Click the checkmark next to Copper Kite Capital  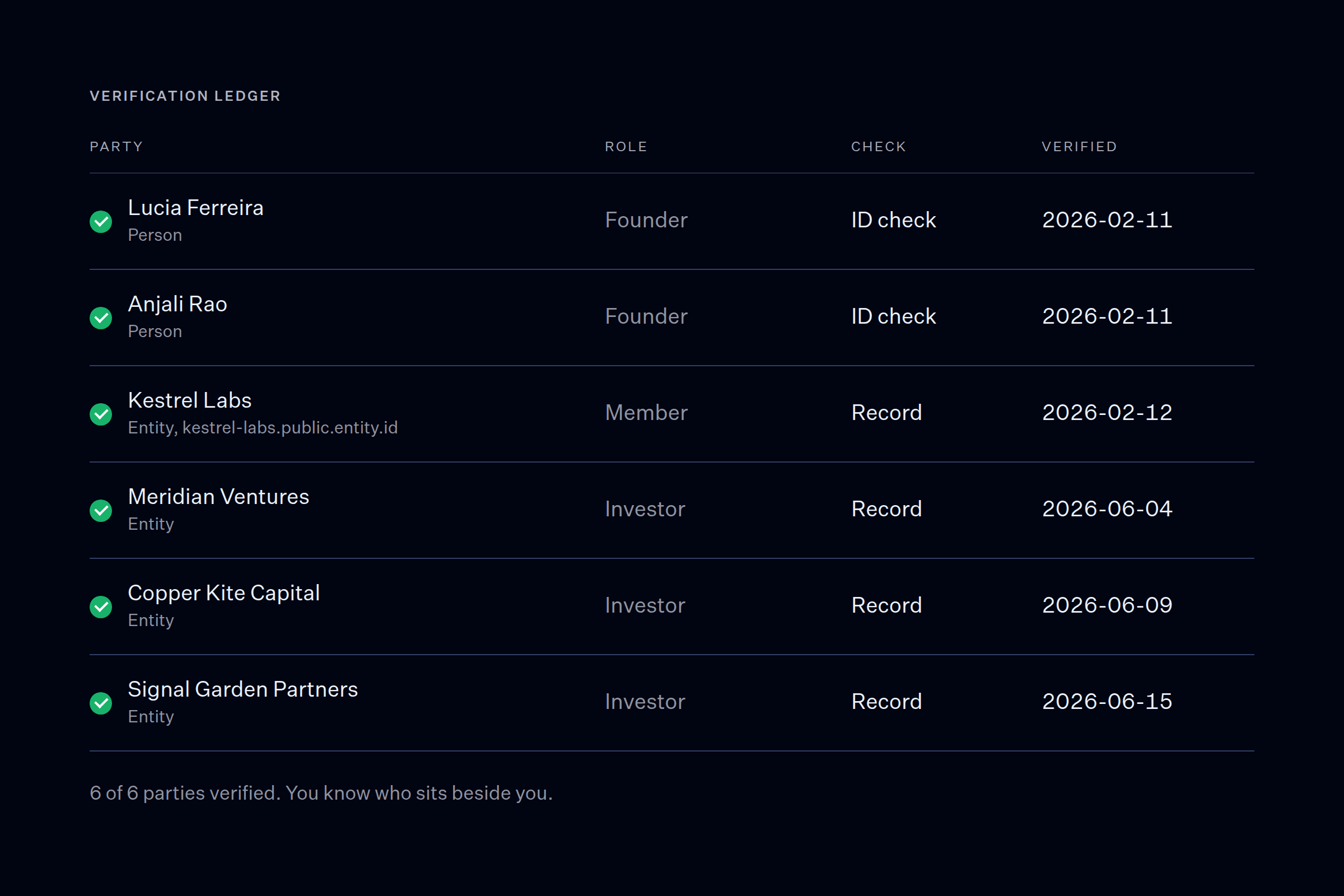click(101, 607)
